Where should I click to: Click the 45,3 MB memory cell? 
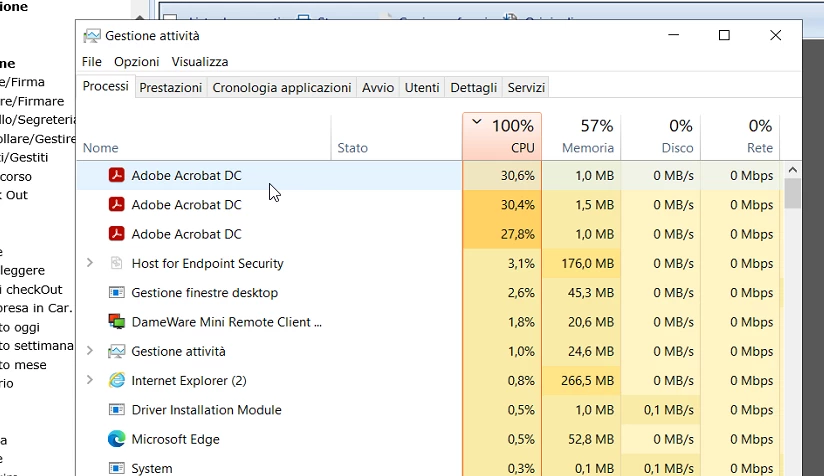(581, 293)
